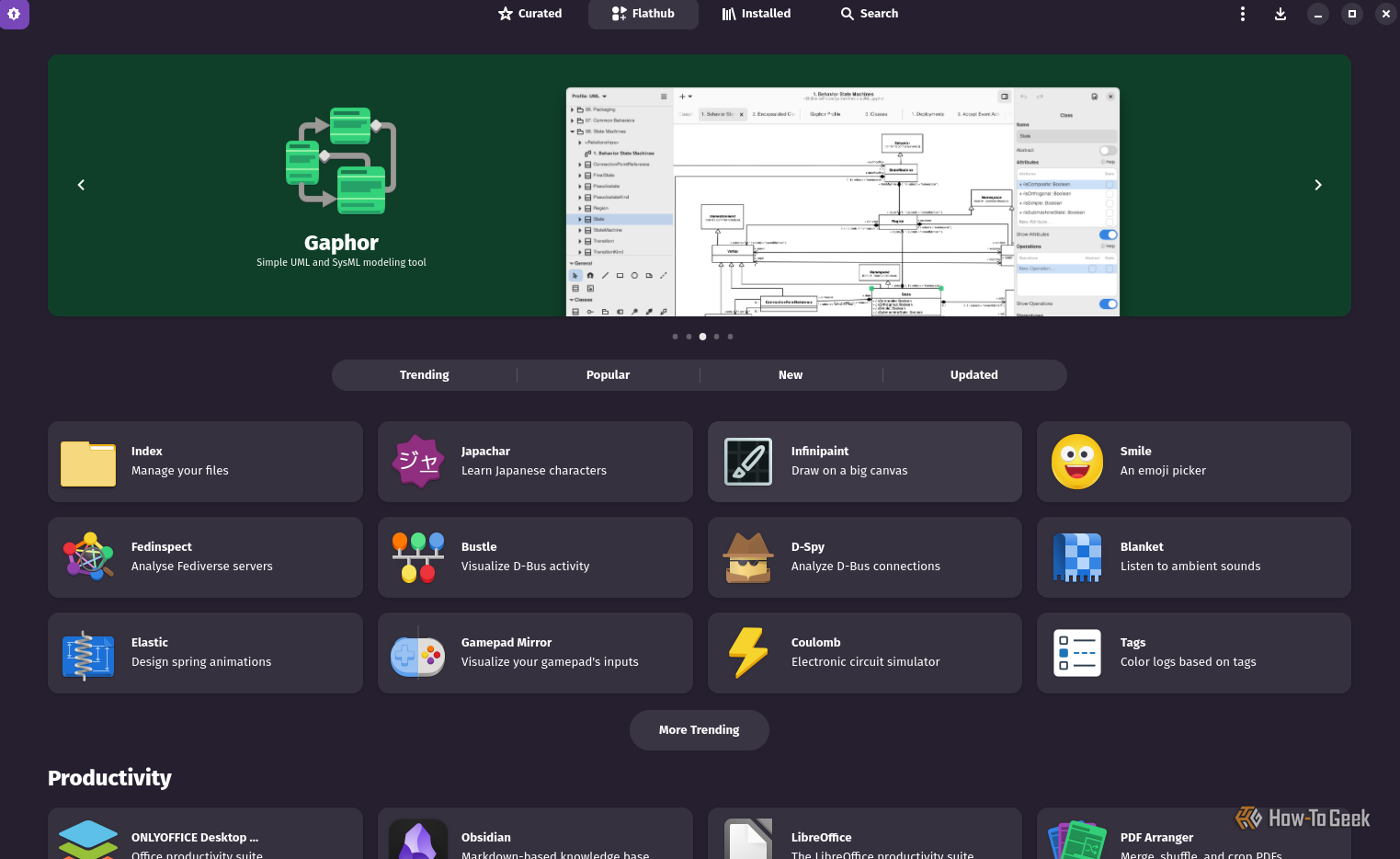Open the Obsidian icon under Productivity
Image resolution: width=1400 pixels, height=859 pixels.
click(418, 839)
